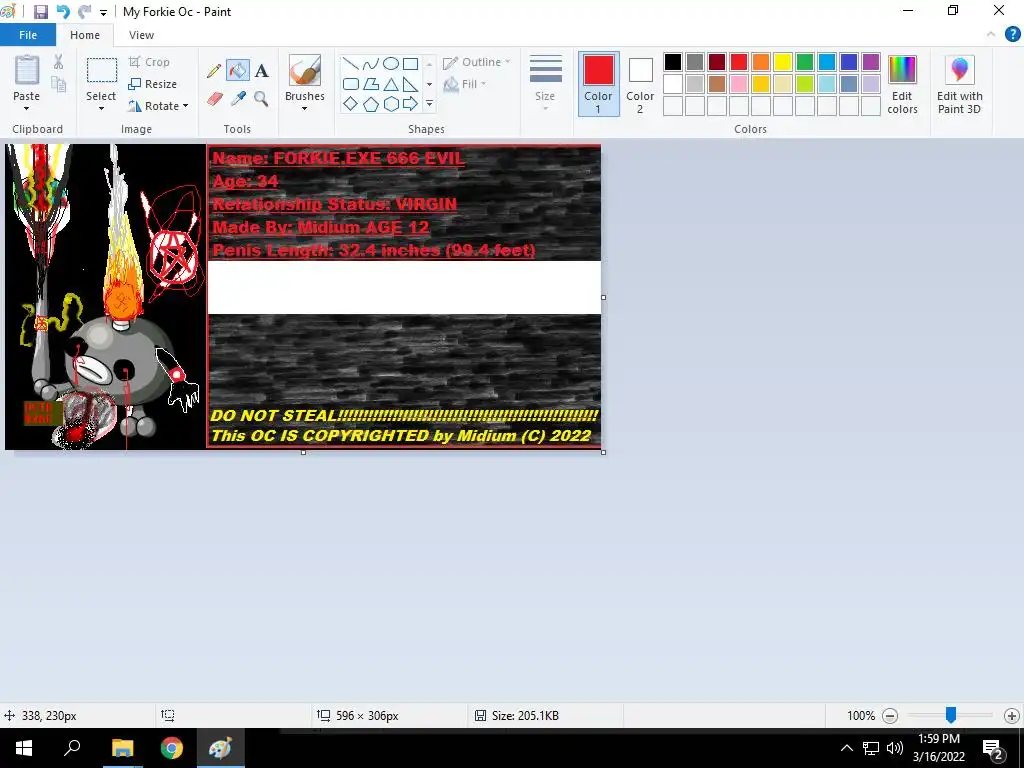Activate Color 2 background selector

pos(640,84)
